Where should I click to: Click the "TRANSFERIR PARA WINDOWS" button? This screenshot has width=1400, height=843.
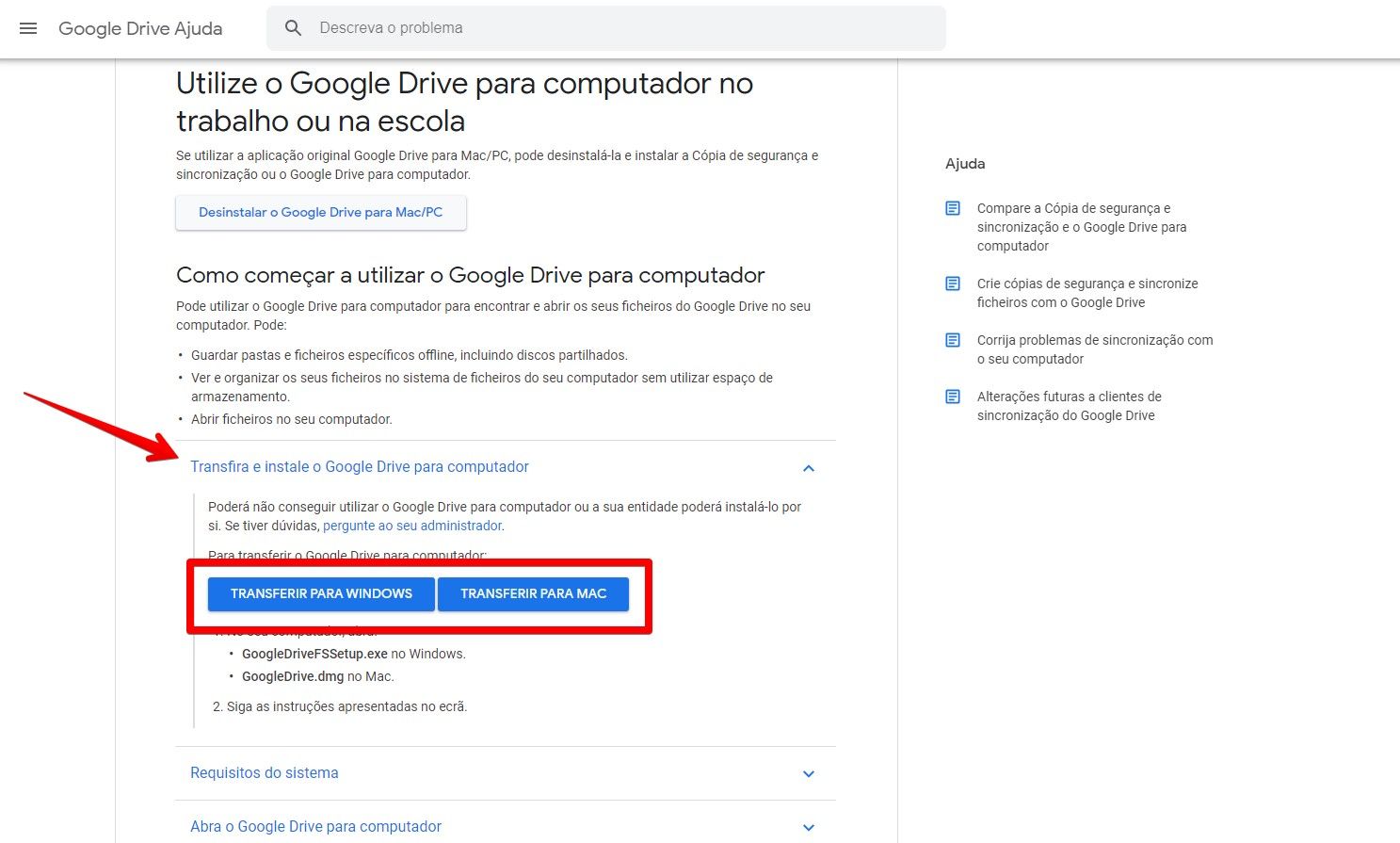click(321, 594)
